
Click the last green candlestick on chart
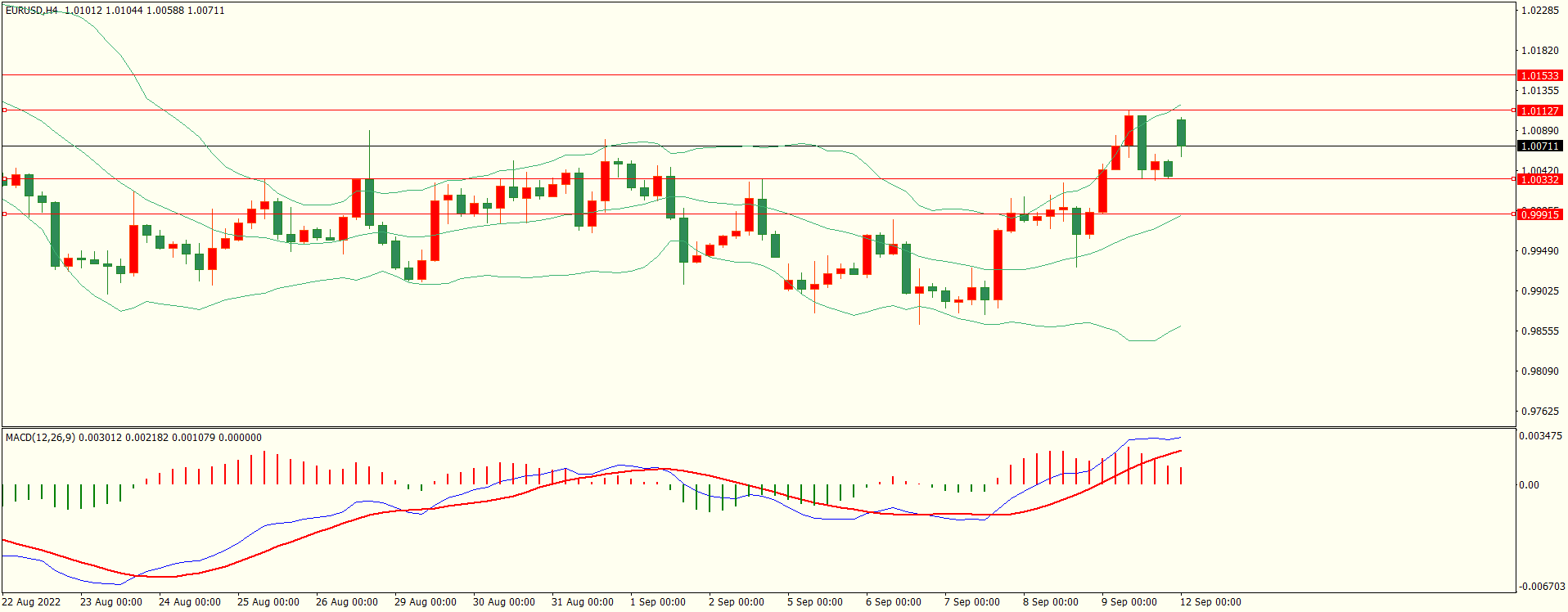tap(1182, 133)
